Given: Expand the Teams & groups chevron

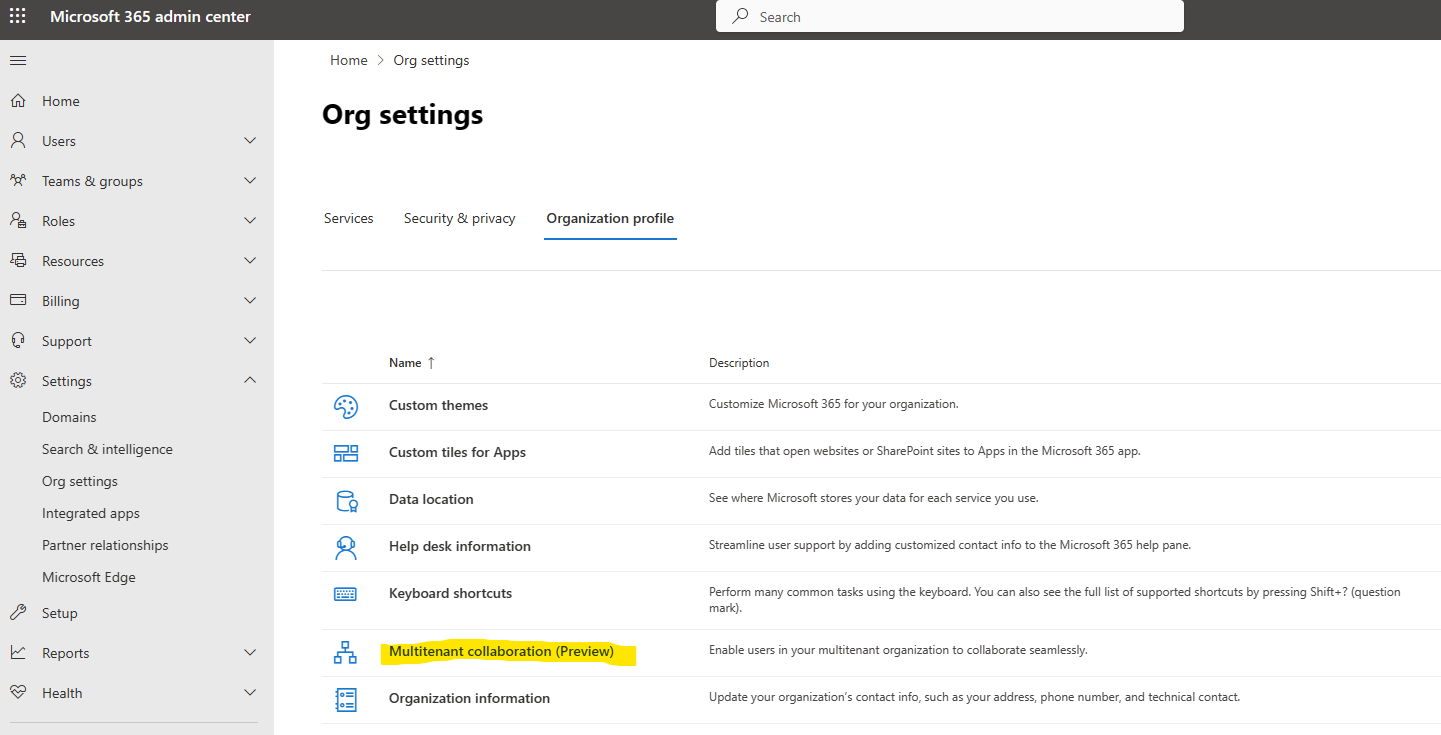Looking at the screenshot, I should point(250,181).
